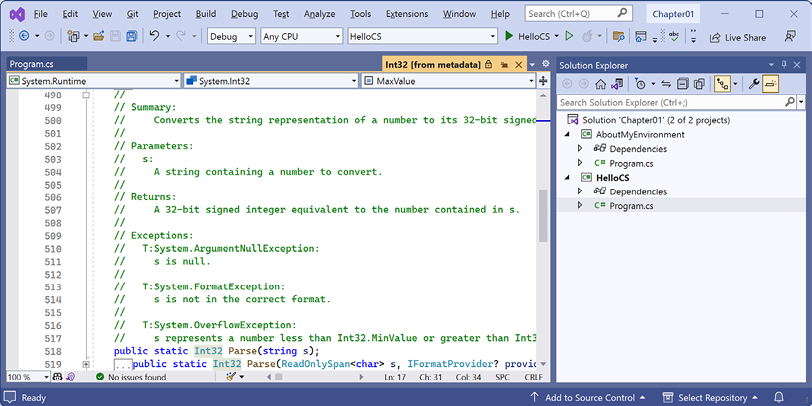Open the File menu

40,14
